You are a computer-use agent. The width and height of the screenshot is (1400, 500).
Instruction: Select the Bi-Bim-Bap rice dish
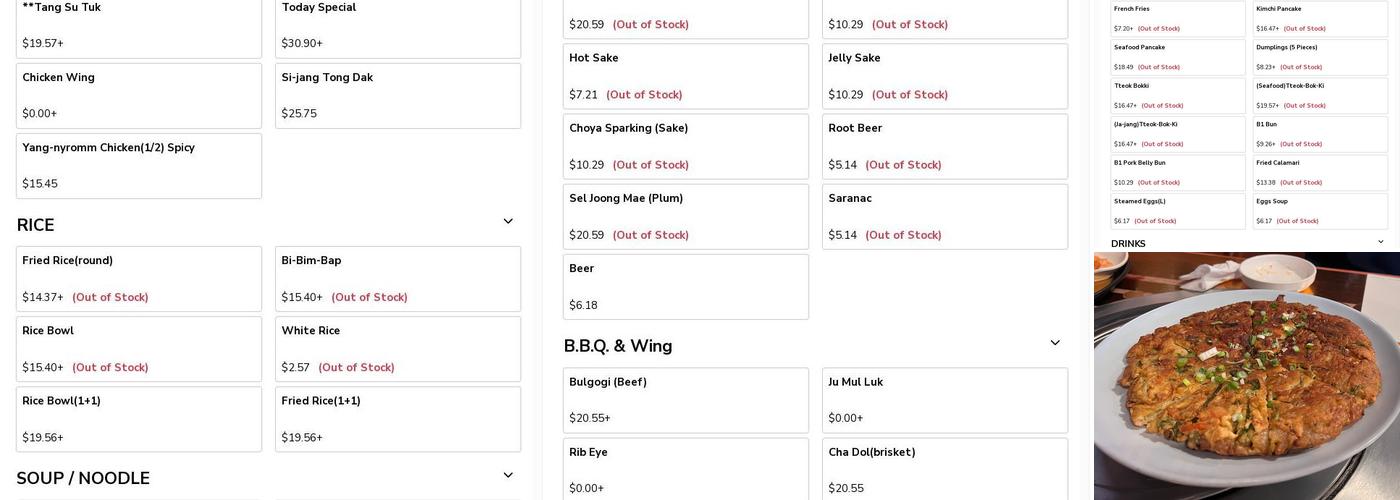[398, 279]
